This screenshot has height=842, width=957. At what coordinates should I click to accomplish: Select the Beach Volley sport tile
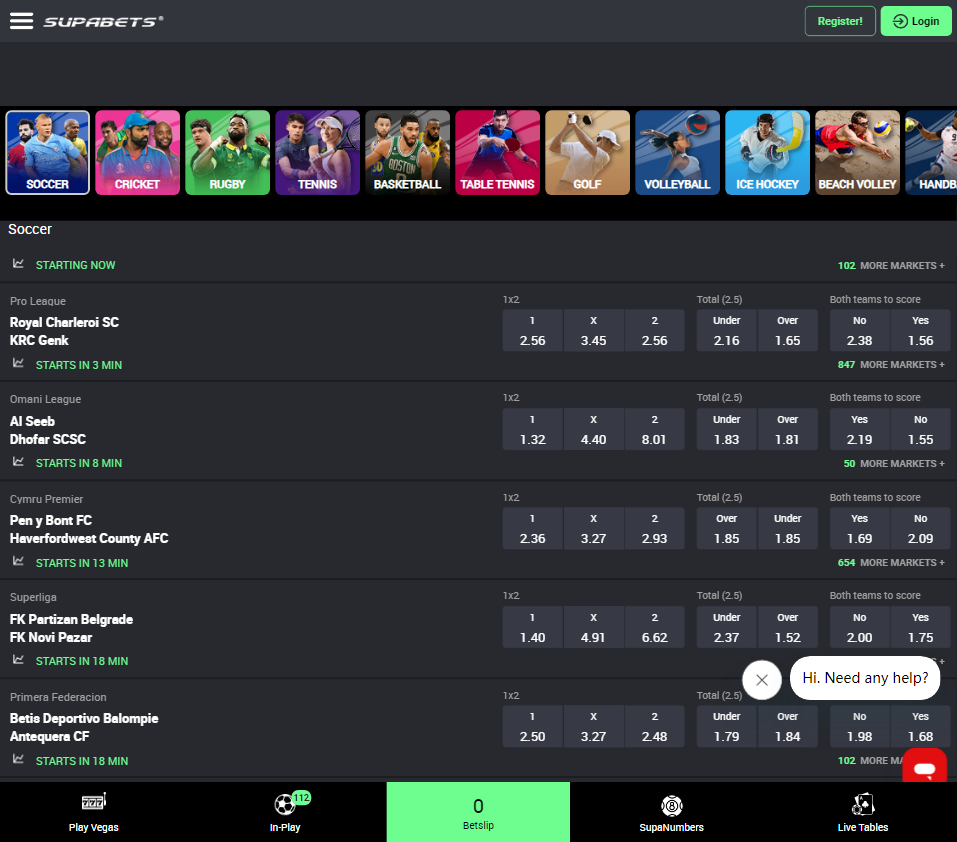click(x=858, y=153)
